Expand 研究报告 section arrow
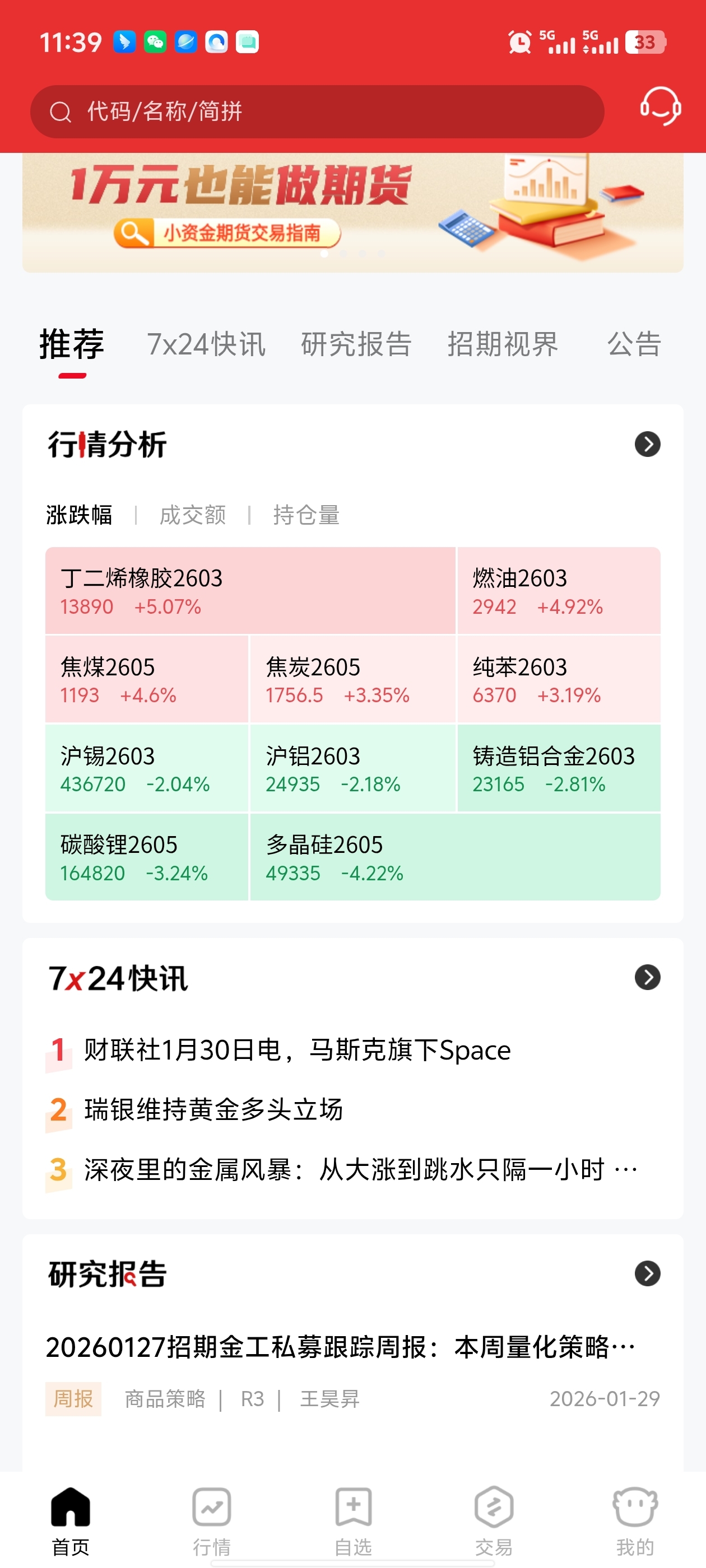The width and height of the screenshot is (706, 1568). pos(648,1273)
